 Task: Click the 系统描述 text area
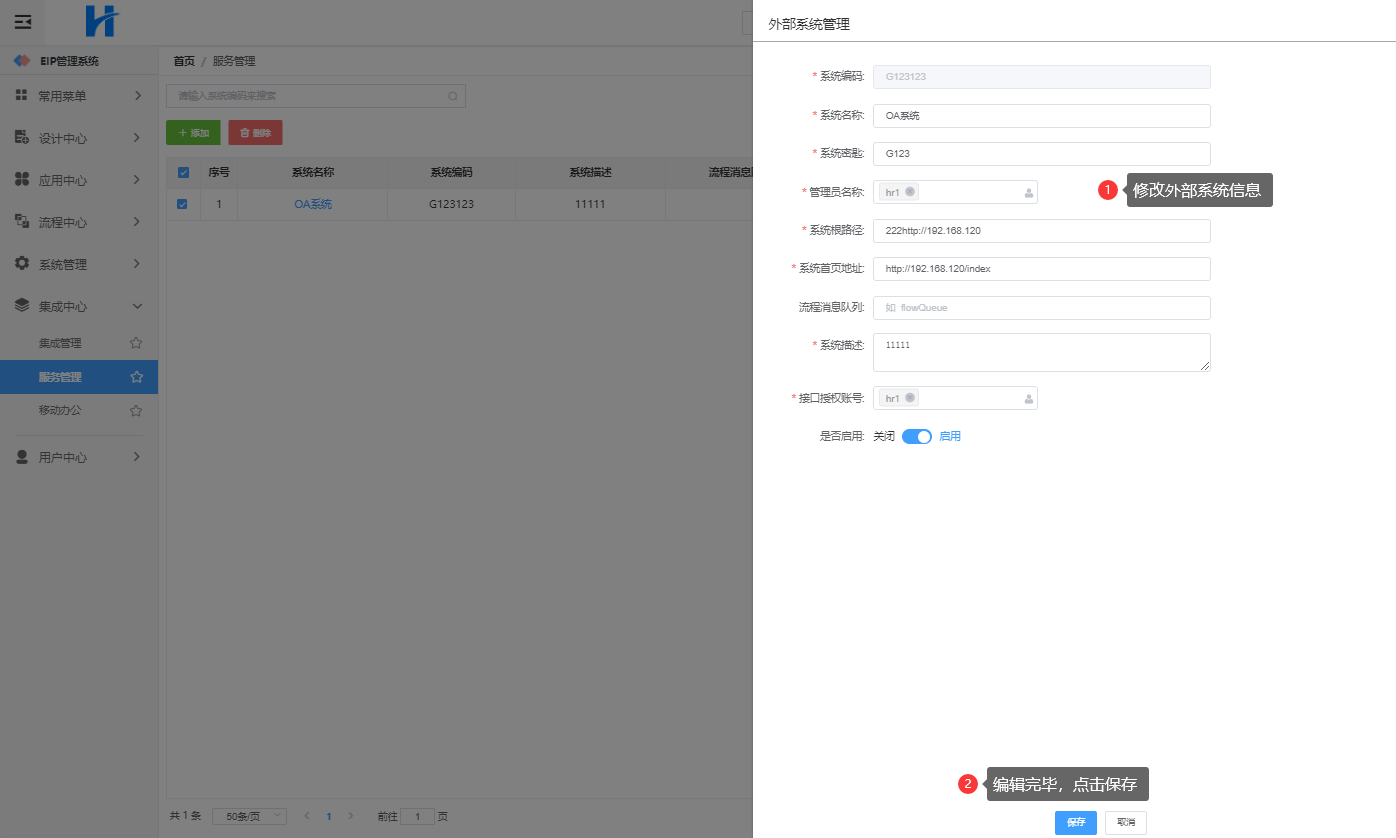click(x=1041, y=352)
